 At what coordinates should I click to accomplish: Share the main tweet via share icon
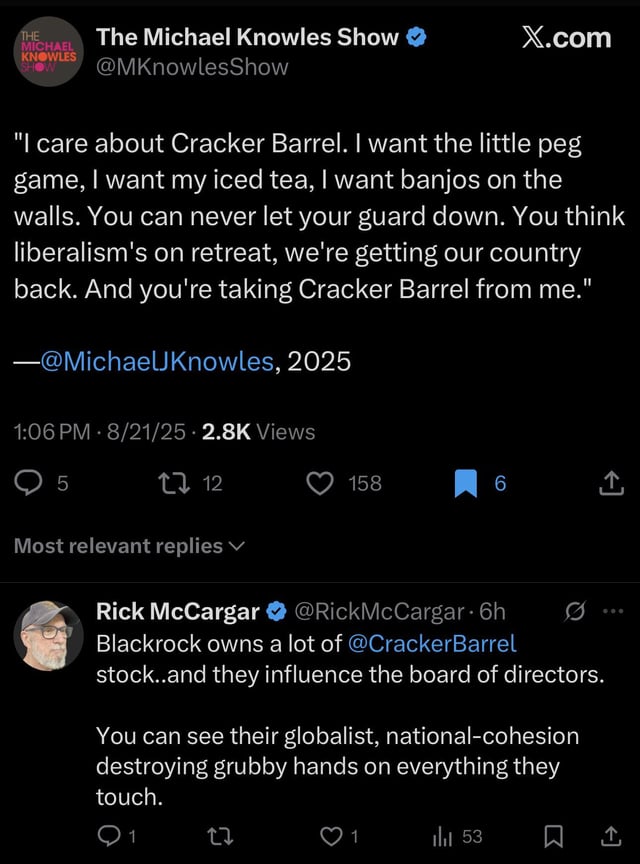click(608, 485)
